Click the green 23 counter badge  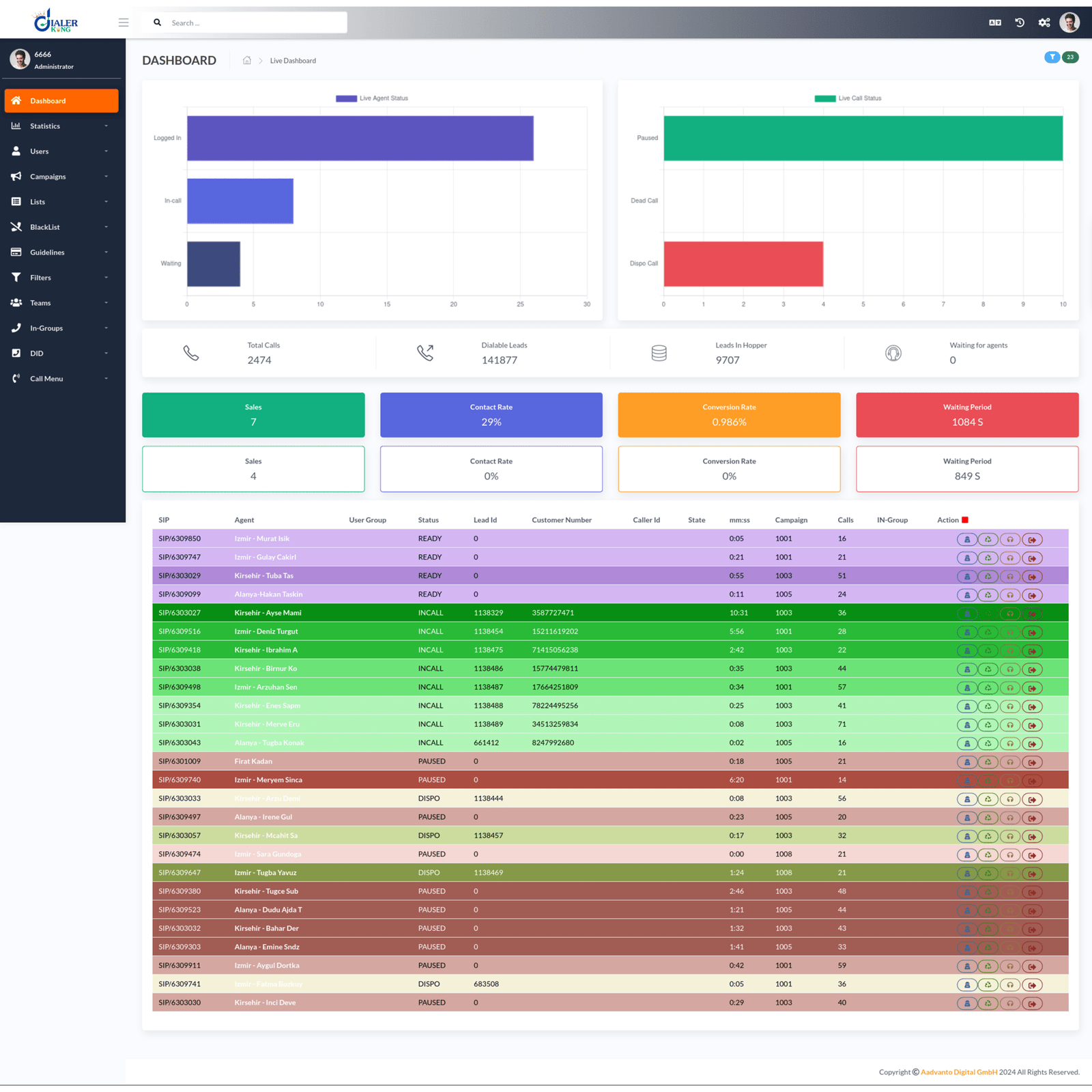point(1069,57)
